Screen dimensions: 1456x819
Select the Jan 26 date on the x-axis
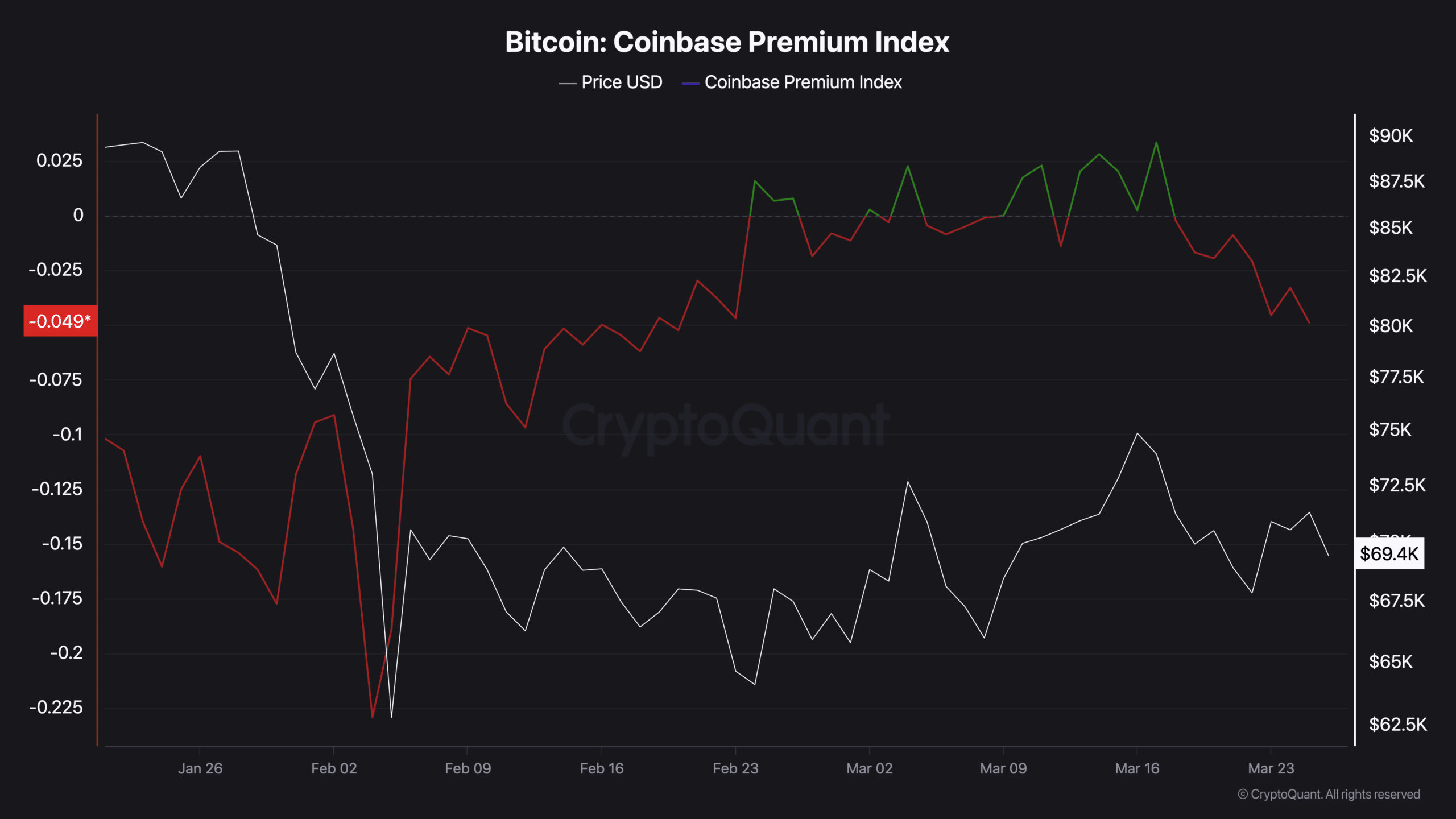click(200, 768)
